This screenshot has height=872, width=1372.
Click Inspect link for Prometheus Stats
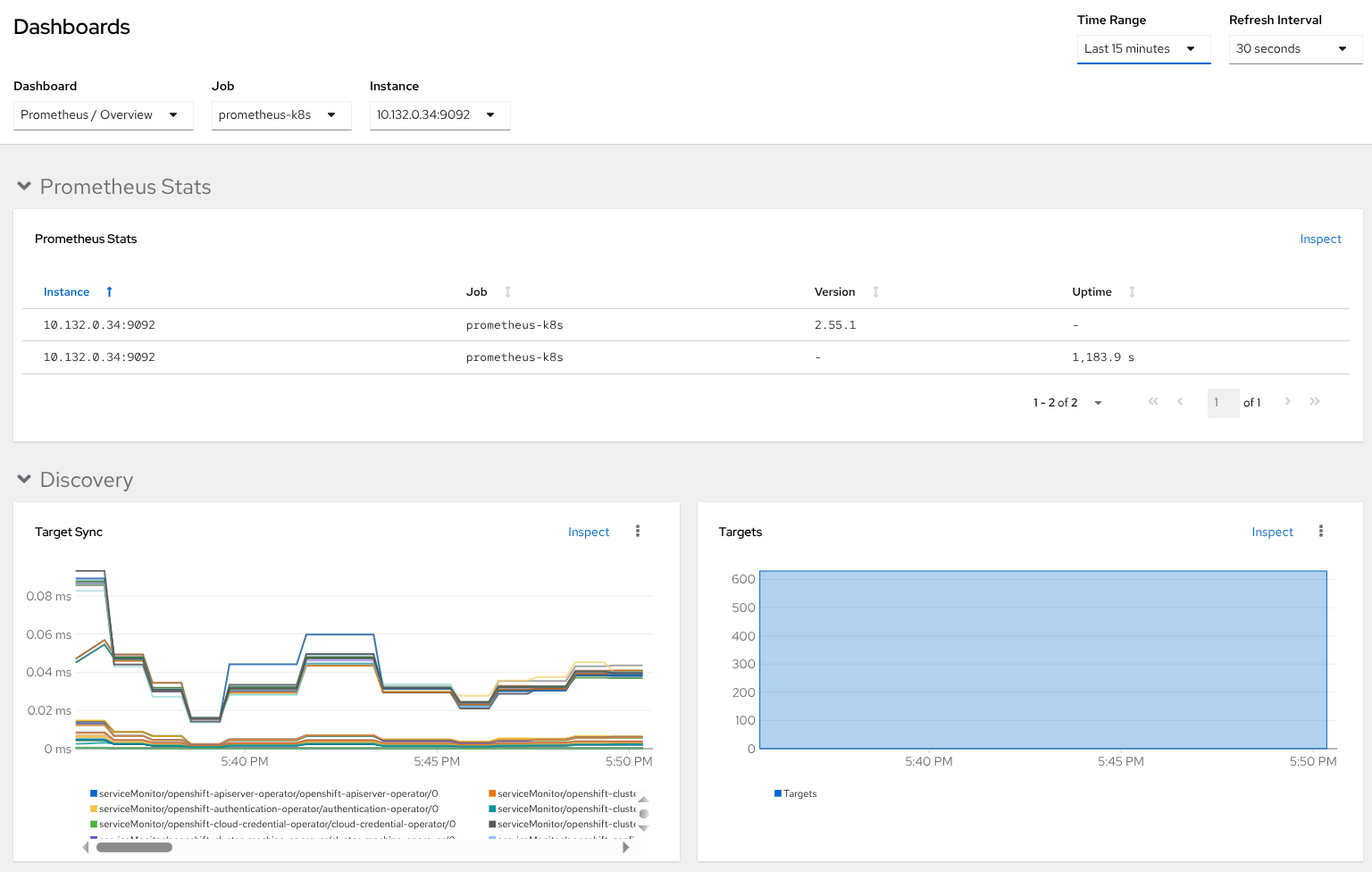[1320, 239]
